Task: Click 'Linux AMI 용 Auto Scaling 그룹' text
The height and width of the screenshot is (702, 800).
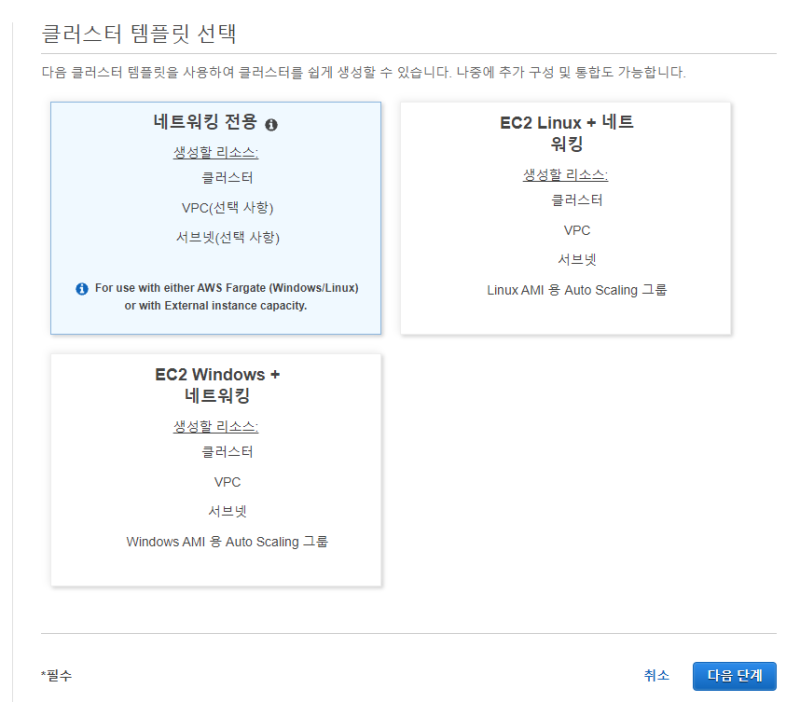Action: coord(577,290)
